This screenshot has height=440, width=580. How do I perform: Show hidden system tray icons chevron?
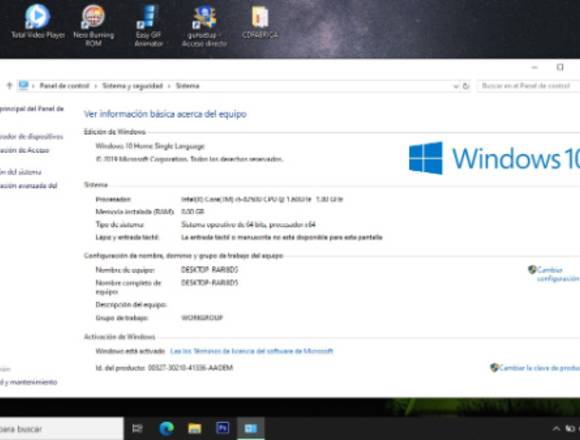(x=556, y=429)
